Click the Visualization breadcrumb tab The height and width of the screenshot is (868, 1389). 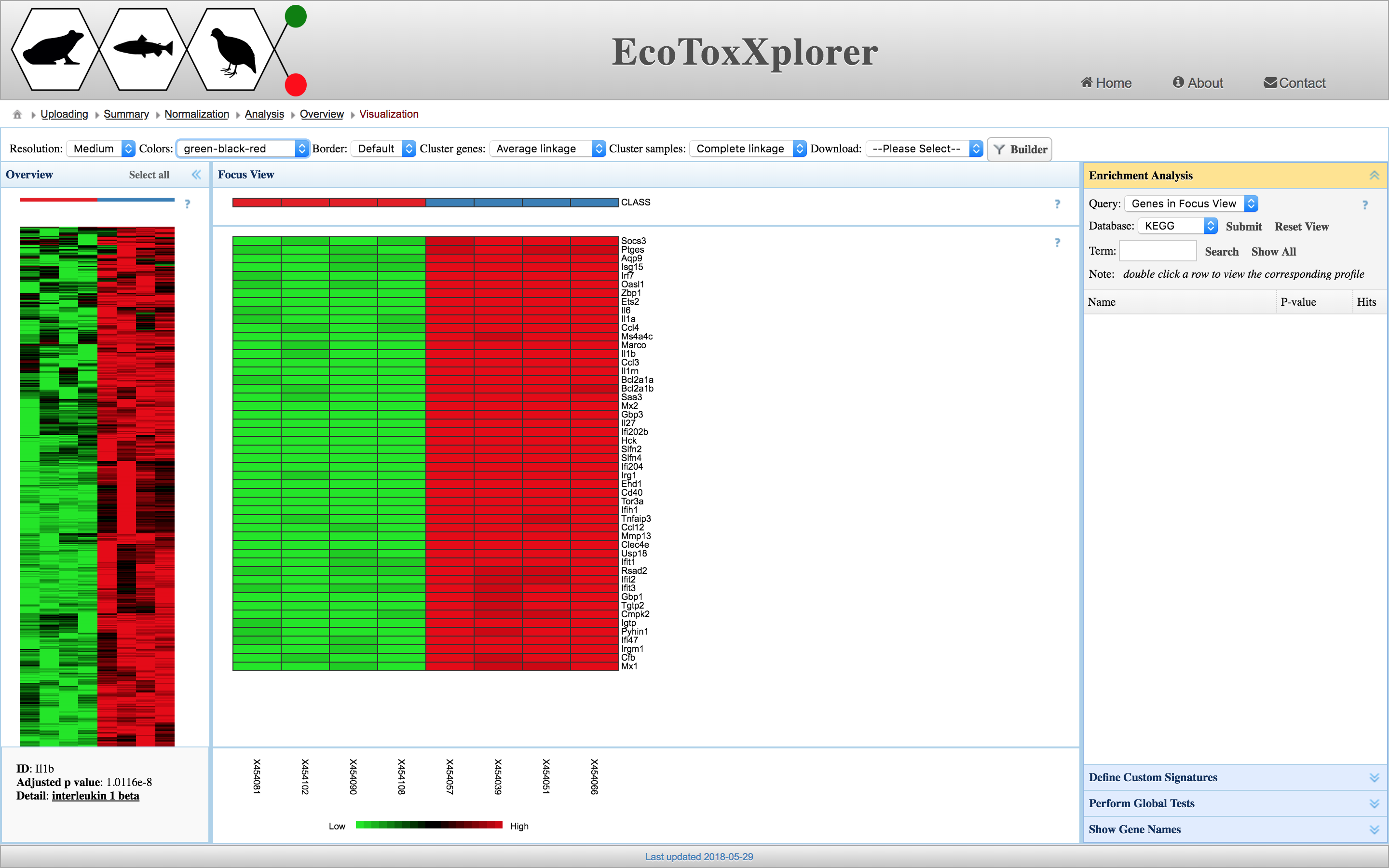(x=389, y=114)
